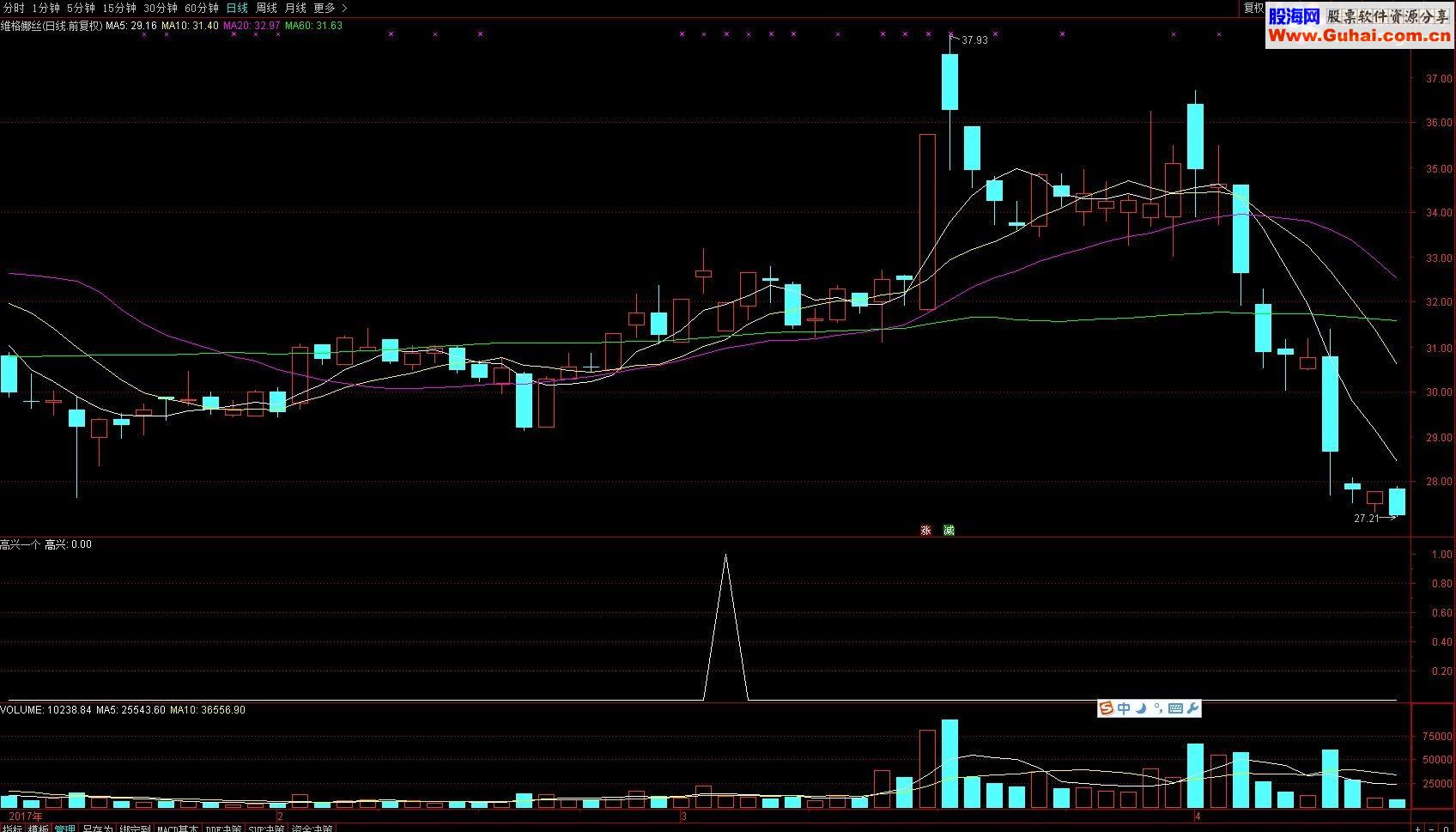Open the 复权 adjustment dropdown
This screenshot has height=832, width=1456.
[1254, 8]
